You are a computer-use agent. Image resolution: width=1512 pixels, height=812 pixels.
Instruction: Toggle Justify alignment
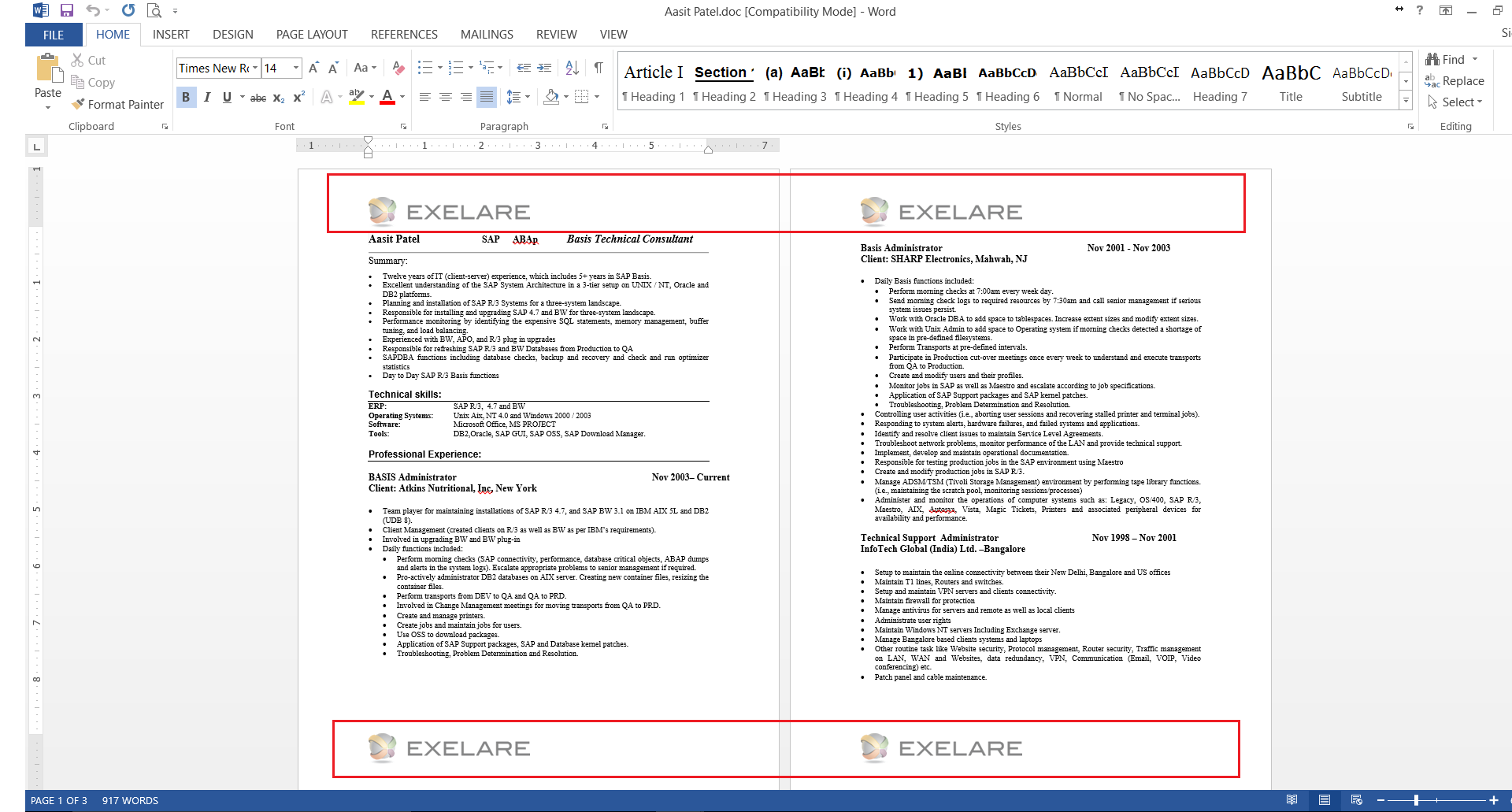[x=487, y=97]
